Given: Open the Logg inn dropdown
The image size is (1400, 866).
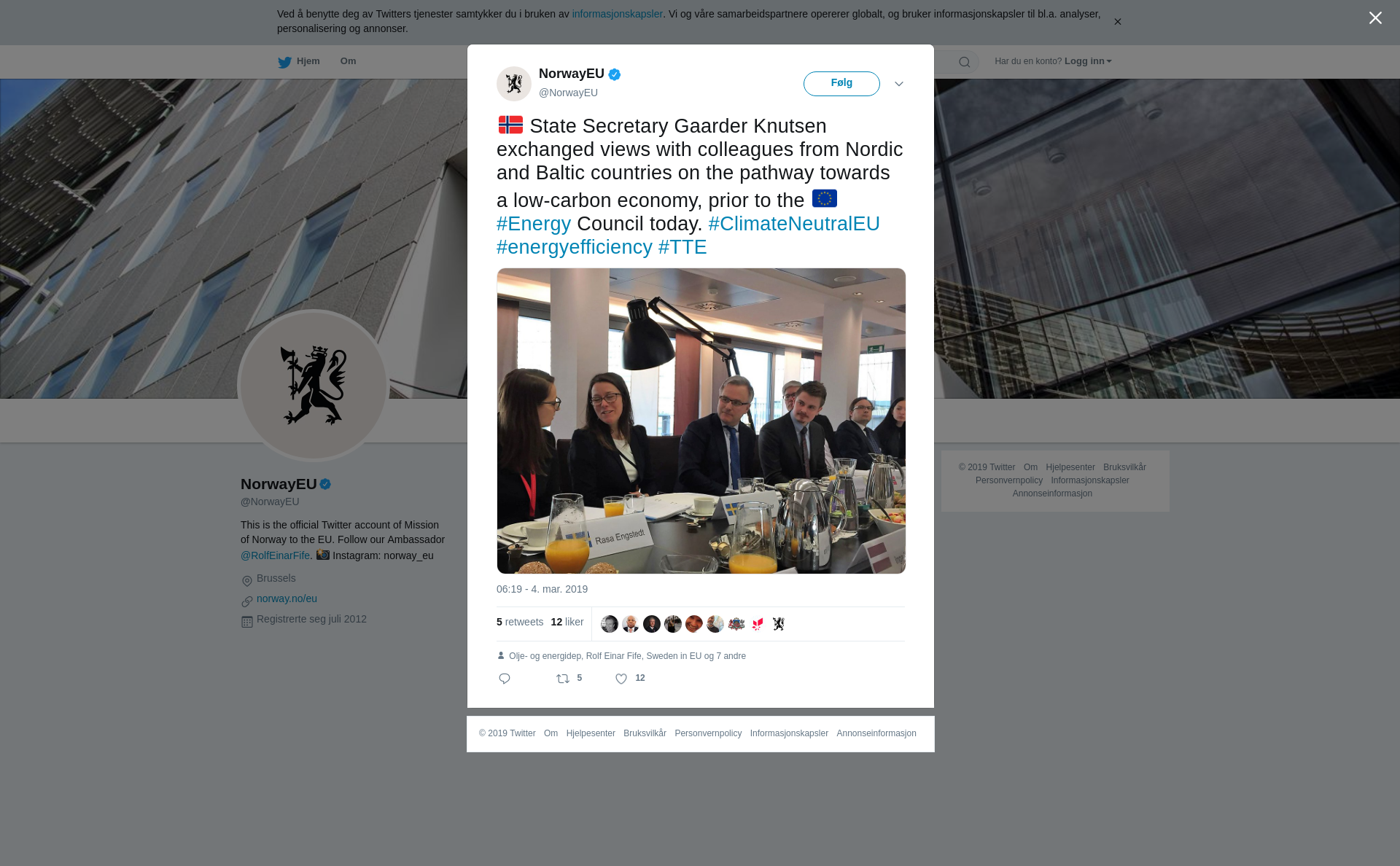Looking at the screenshot, I should pos(1088,61).
